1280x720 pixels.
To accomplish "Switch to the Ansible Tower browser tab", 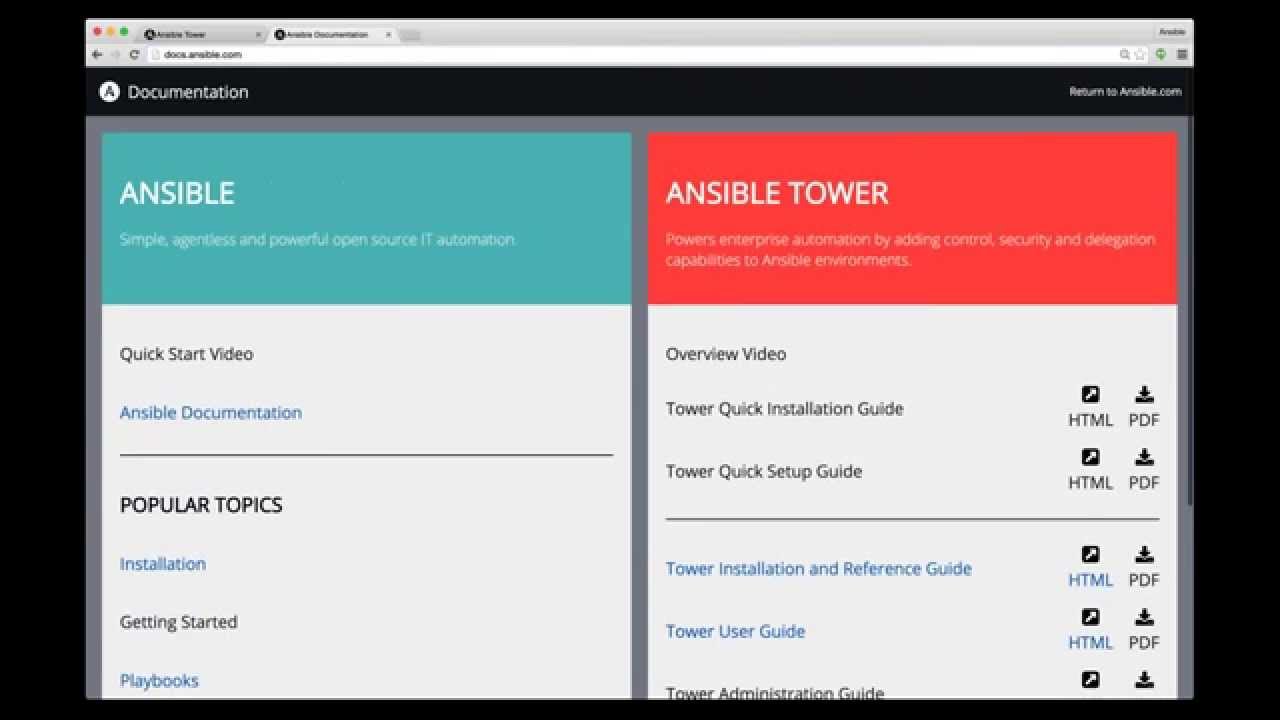I will [200, 34].
